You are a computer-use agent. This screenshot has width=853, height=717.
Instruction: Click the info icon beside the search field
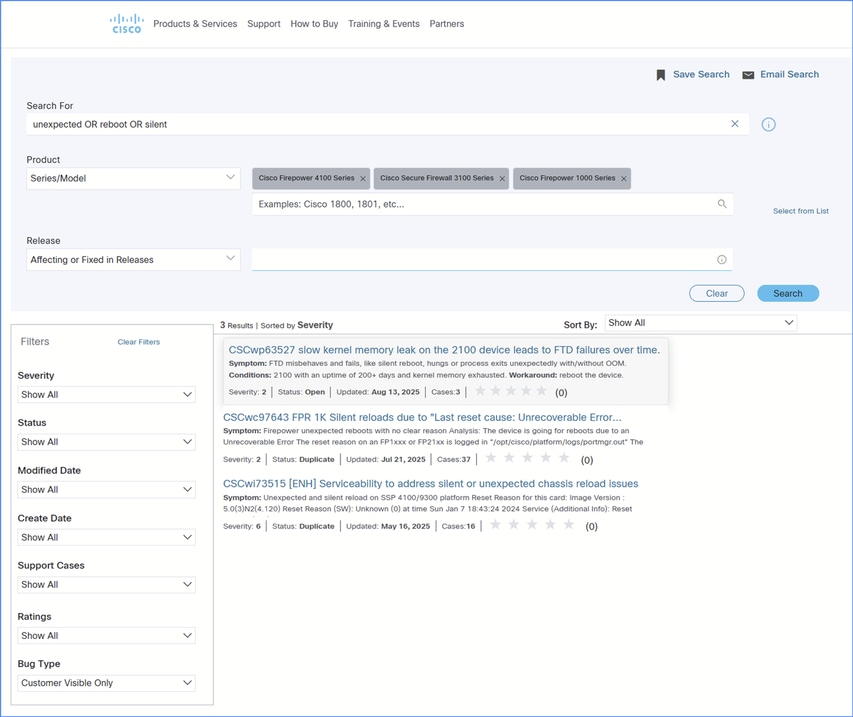coord(769,125)
